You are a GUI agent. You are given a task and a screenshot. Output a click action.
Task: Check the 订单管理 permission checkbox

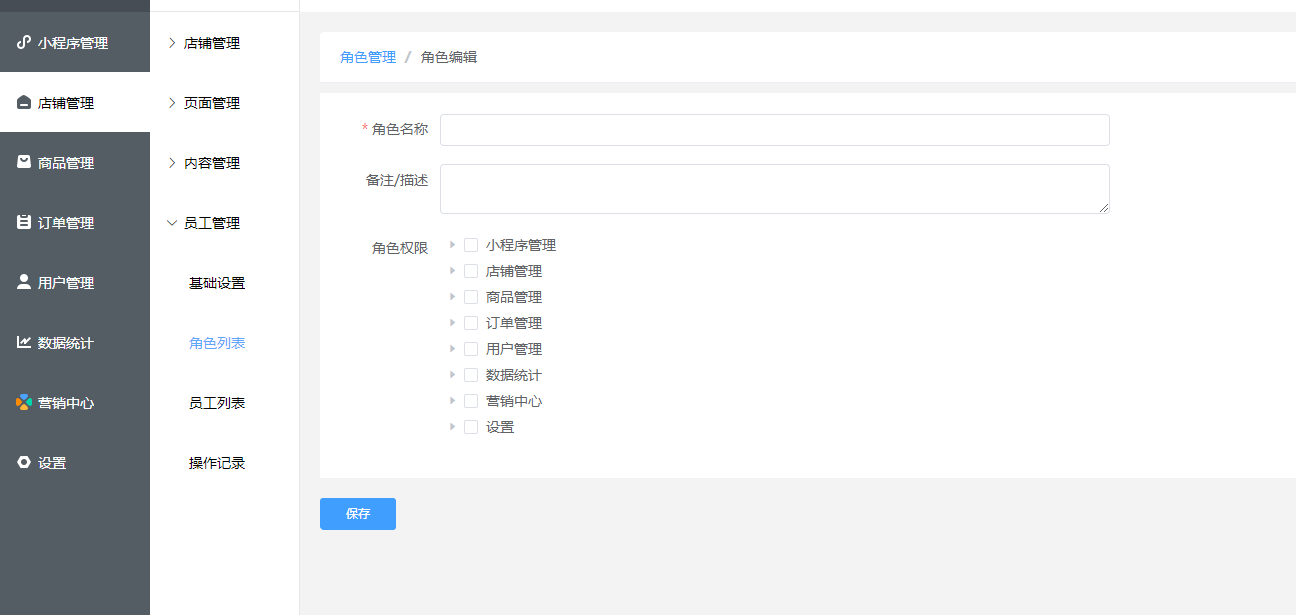pos(471,323)
